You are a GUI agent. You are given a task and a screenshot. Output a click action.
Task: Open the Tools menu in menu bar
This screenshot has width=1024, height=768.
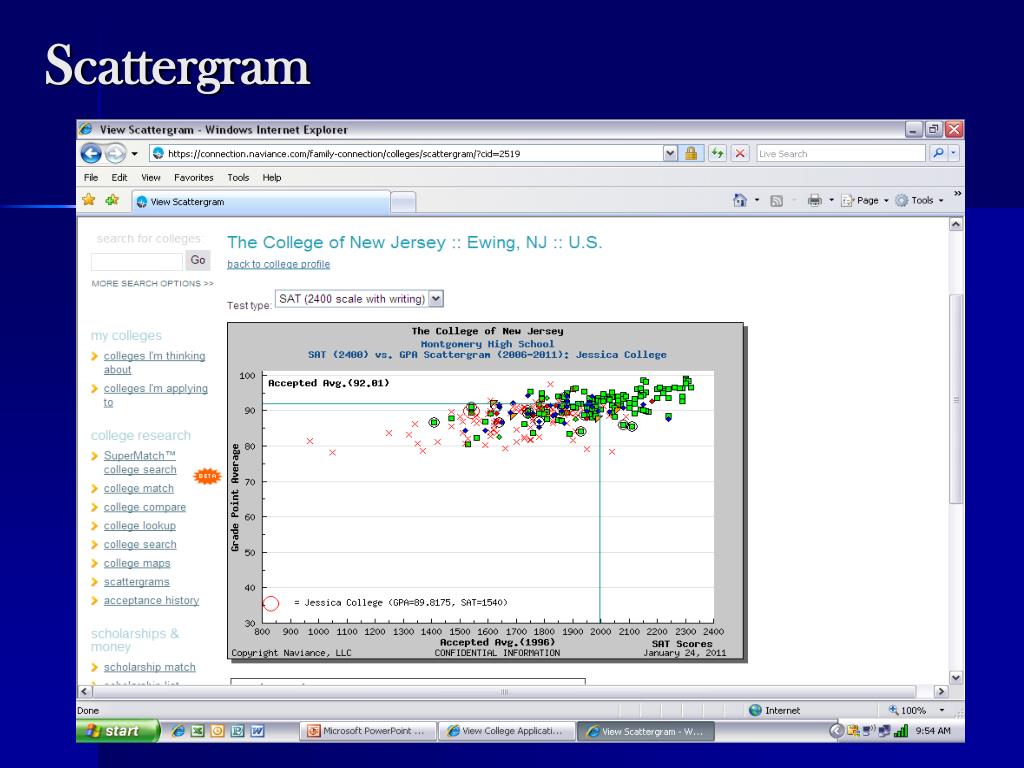(x=238, y=178)
